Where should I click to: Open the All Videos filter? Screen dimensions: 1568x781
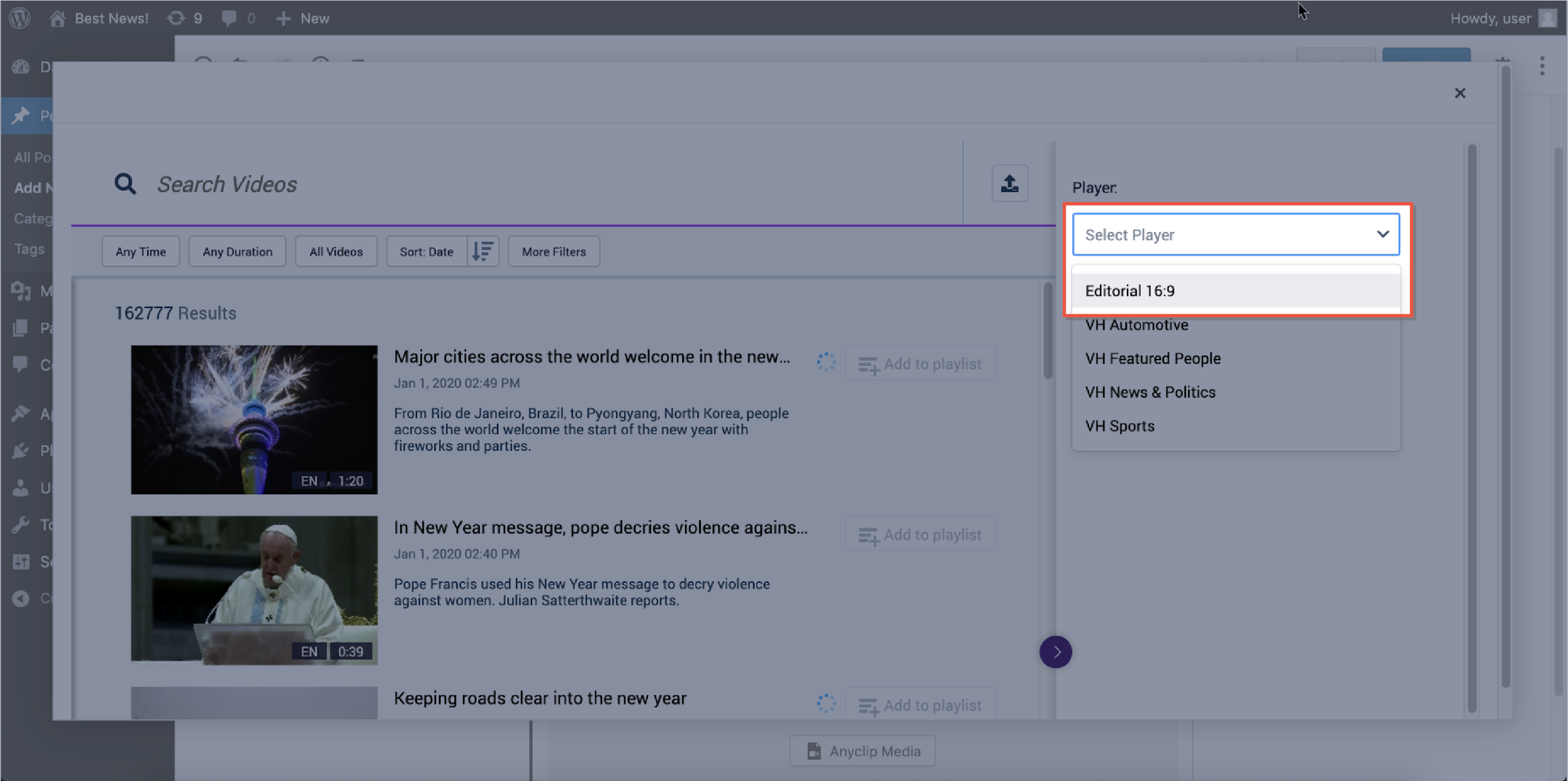pos(336,251)
